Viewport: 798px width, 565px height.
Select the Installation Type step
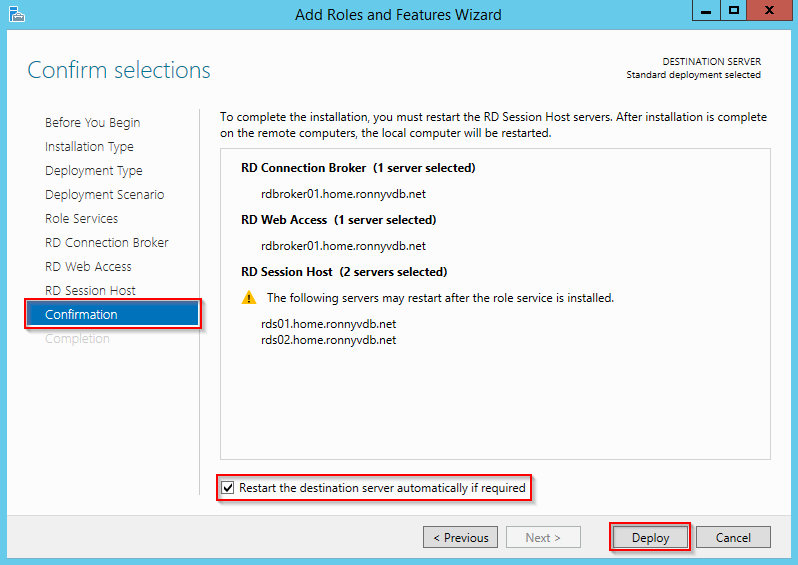89,147
